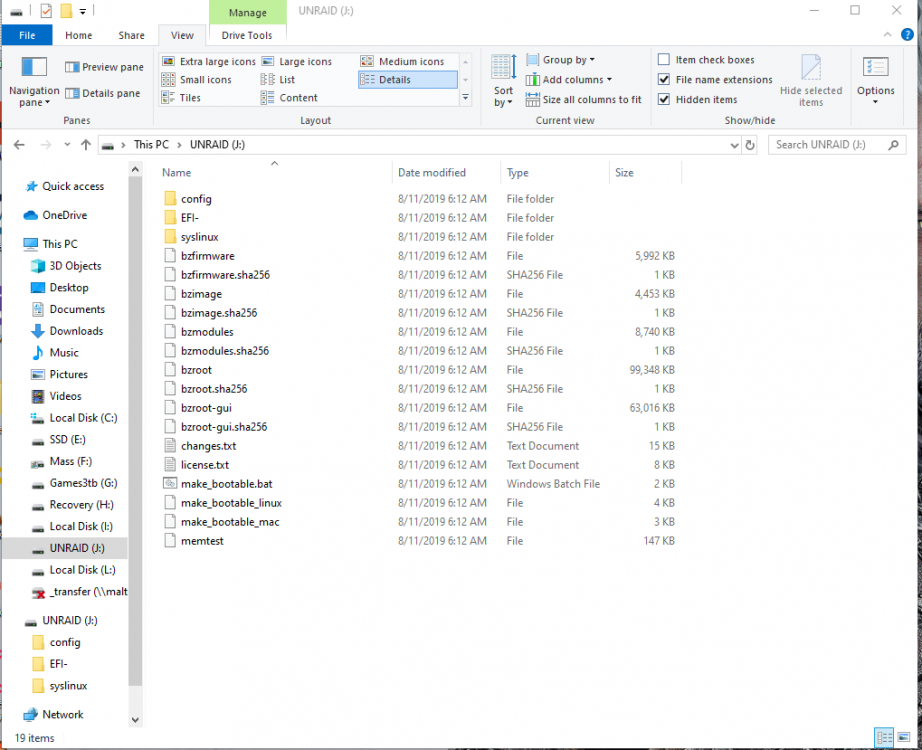Sort by Date modified column header
922x750 pixels.
click(x=447, y=172)
